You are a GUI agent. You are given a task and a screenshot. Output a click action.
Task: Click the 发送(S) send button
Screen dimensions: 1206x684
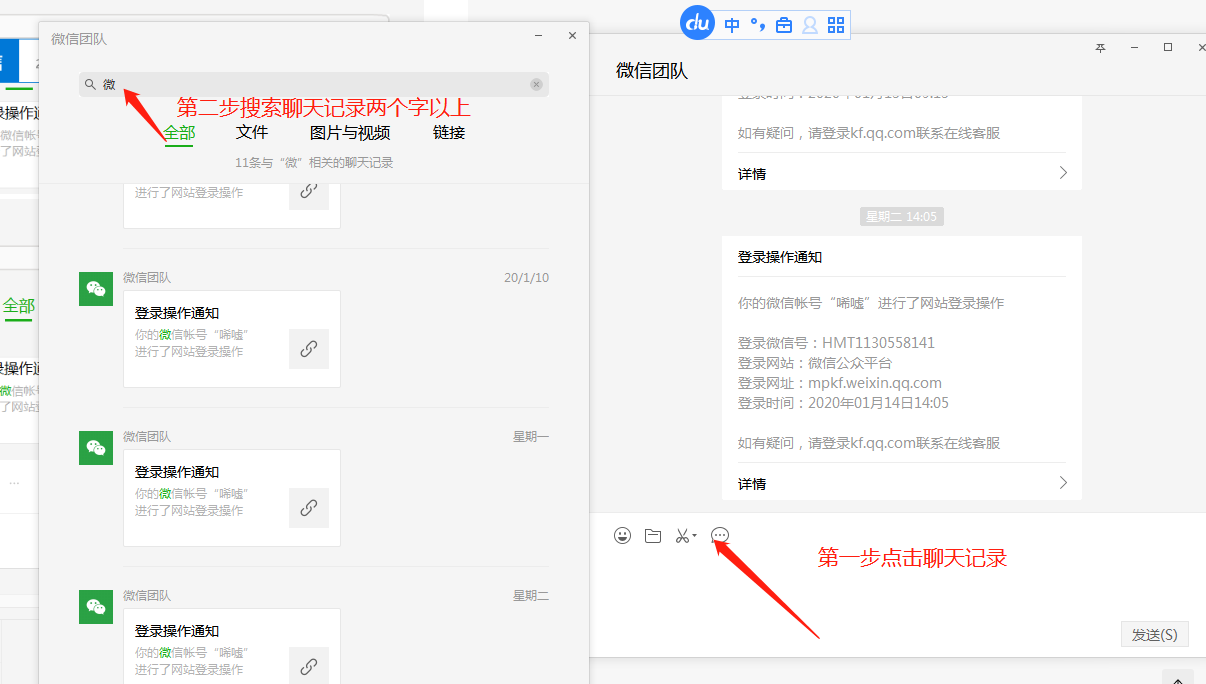[1154, 634]
